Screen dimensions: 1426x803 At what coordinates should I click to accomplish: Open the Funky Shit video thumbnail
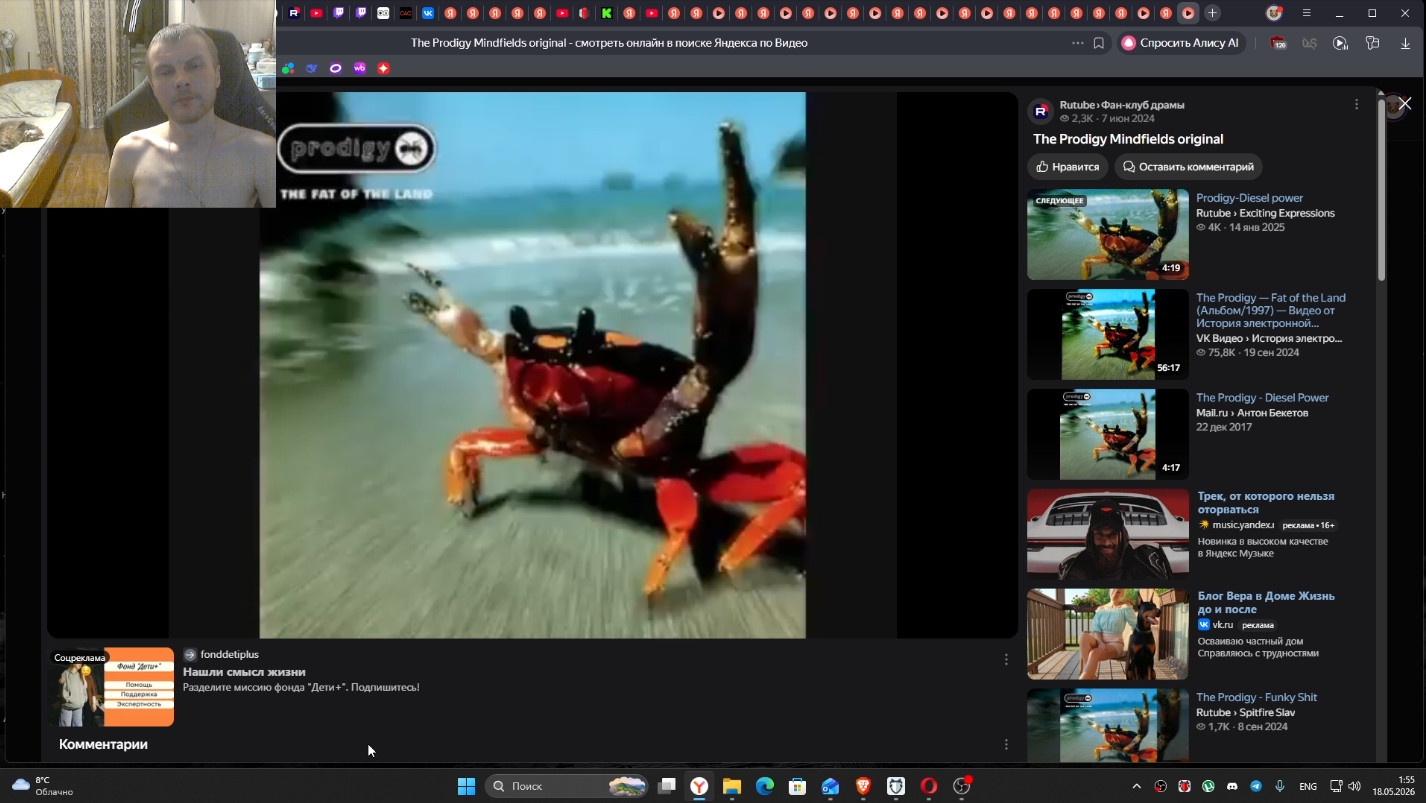tap(1108, 725)
